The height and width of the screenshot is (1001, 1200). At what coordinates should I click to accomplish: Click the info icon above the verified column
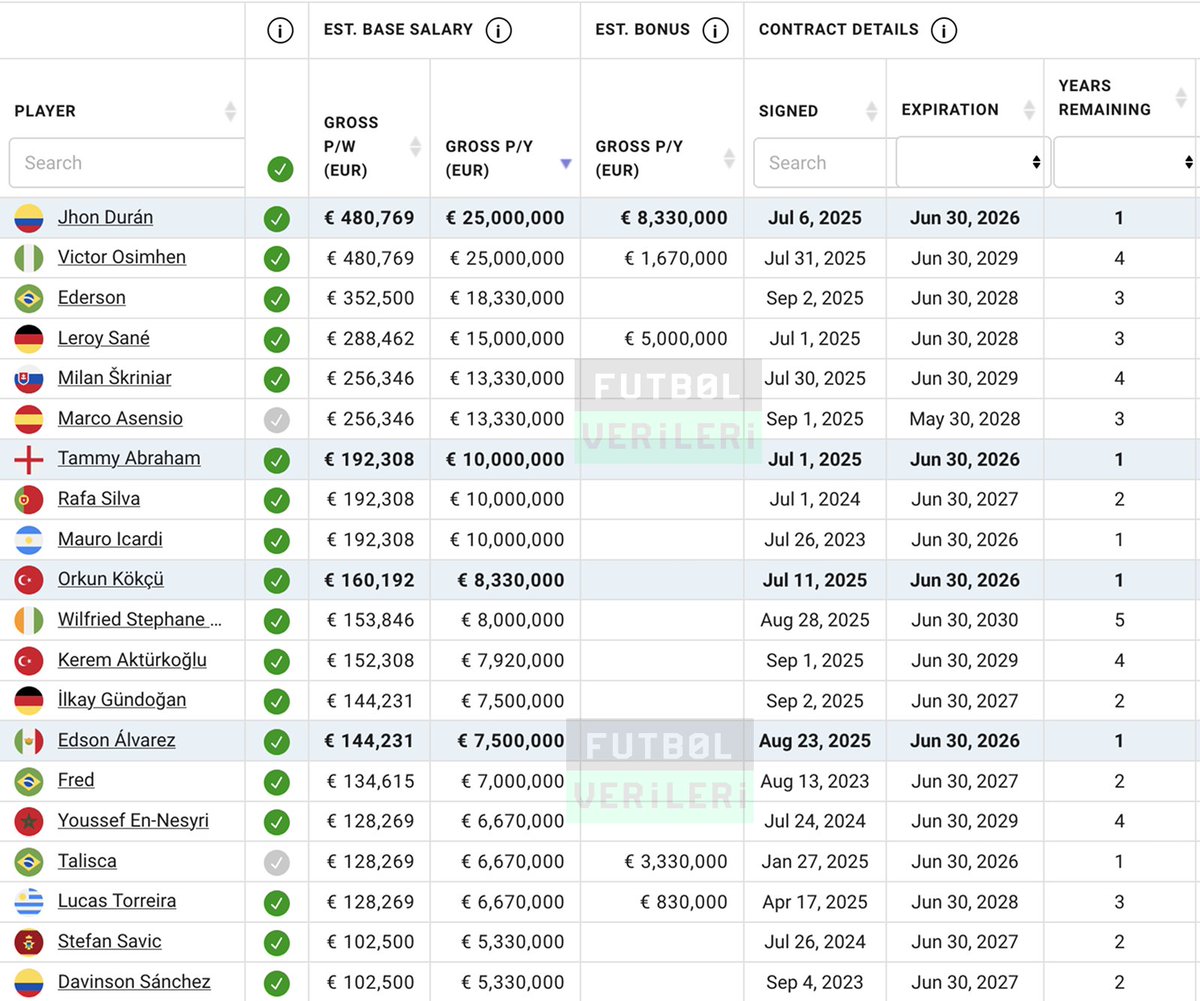pyautogui.click(x=280, y=31)
